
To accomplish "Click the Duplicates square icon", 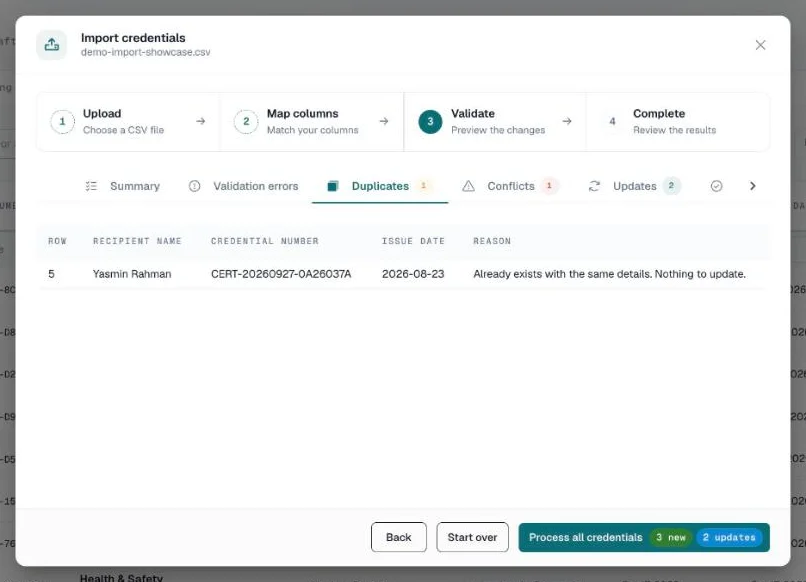I will tap(333, 186).
